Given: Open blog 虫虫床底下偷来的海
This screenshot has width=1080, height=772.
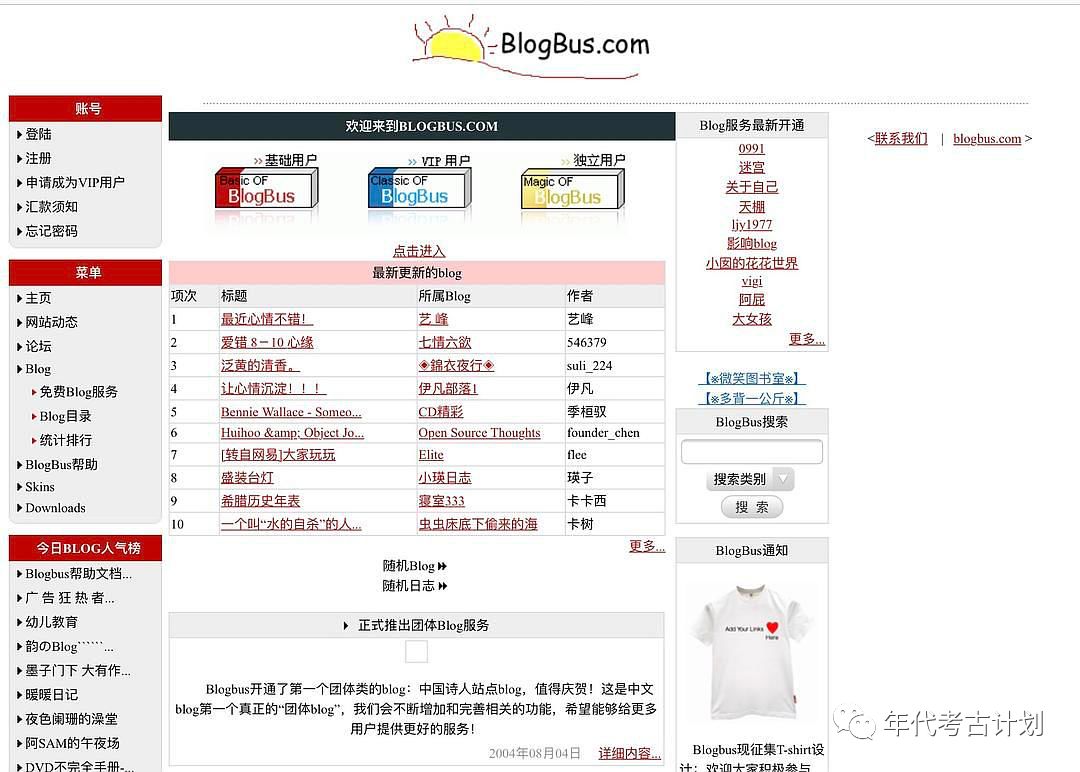Looking at the screenshot, I should point(477,524).
